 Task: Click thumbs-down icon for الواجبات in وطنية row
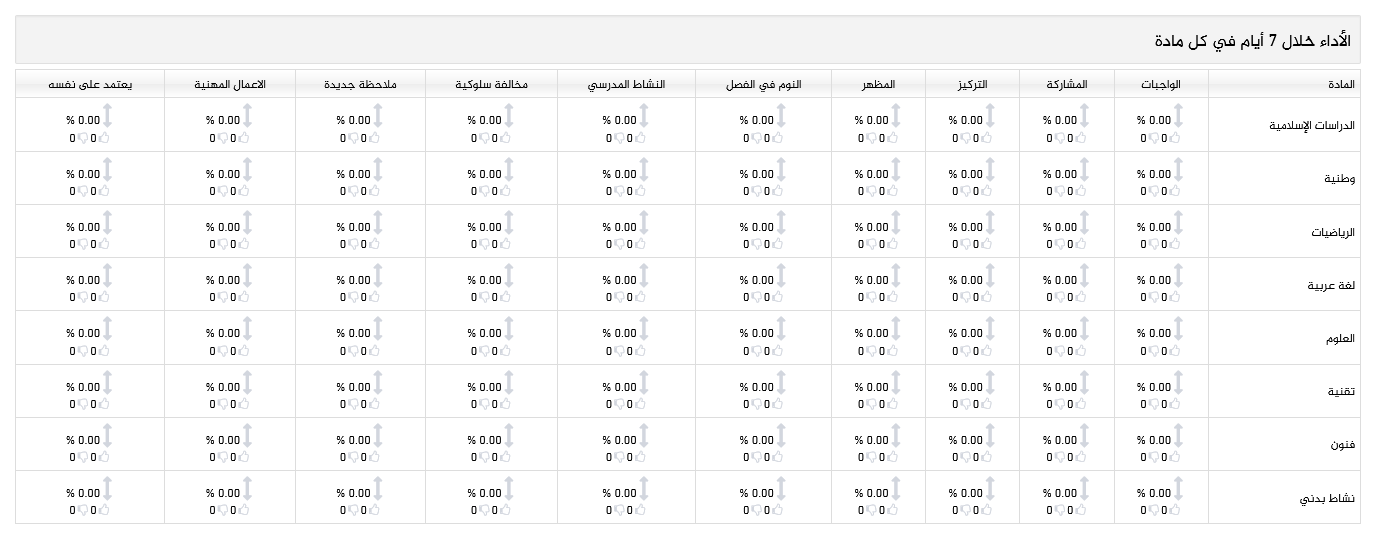click(x=1153, y=191)
